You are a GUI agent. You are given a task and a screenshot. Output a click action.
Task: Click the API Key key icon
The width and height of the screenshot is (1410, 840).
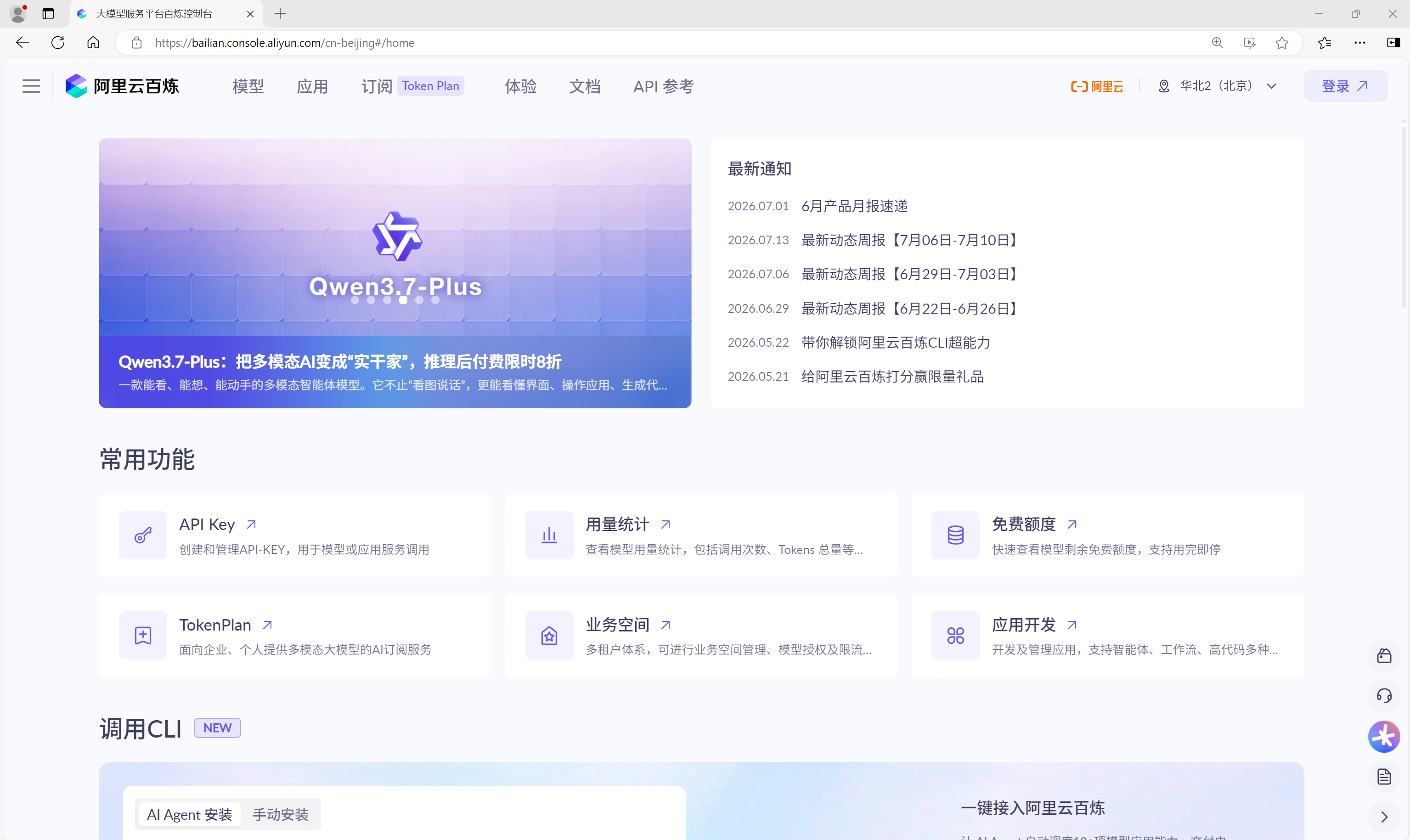[x=143, y=535]
